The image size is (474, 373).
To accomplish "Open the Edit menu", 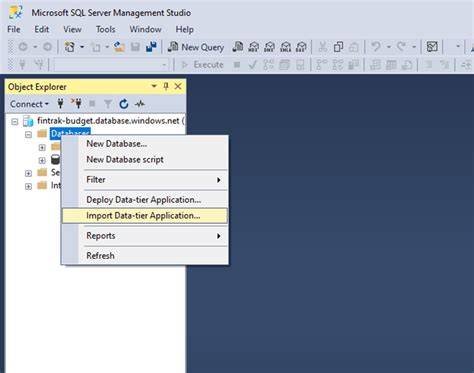I will pyautogui.click(x=42, y=29).
